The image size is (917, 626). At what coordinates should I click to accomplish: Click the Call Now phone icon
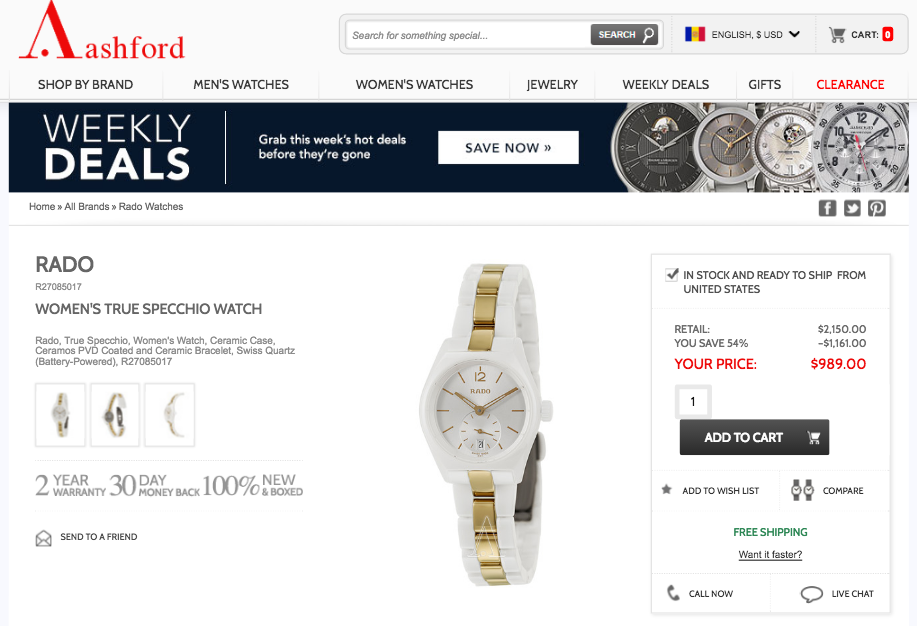point(673,593)
